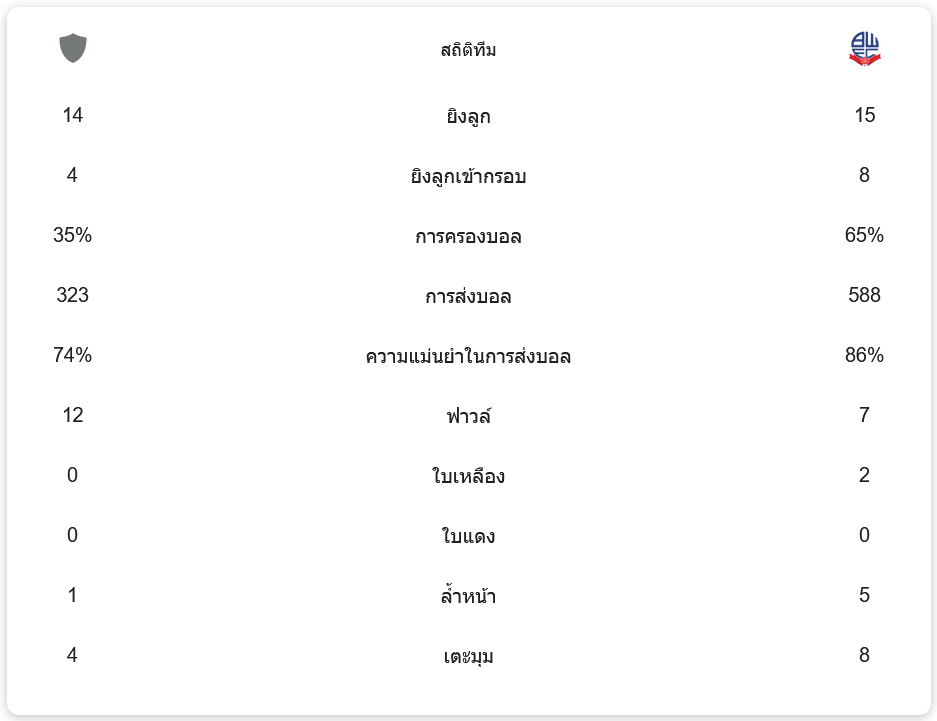Select the ล้ำหน้า offsides label
The height and width of the screenshot is (721, 937).
pyautogui.click(x=468, y=597)
